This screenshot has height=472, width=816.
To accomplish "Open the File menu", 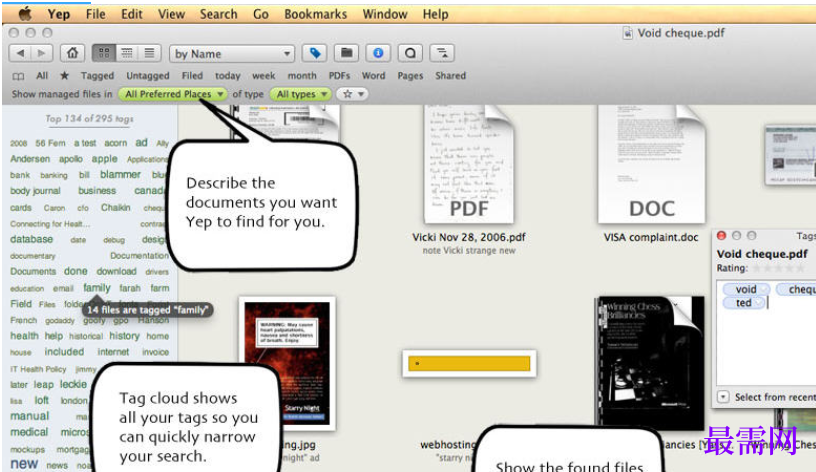I will 95,14.
